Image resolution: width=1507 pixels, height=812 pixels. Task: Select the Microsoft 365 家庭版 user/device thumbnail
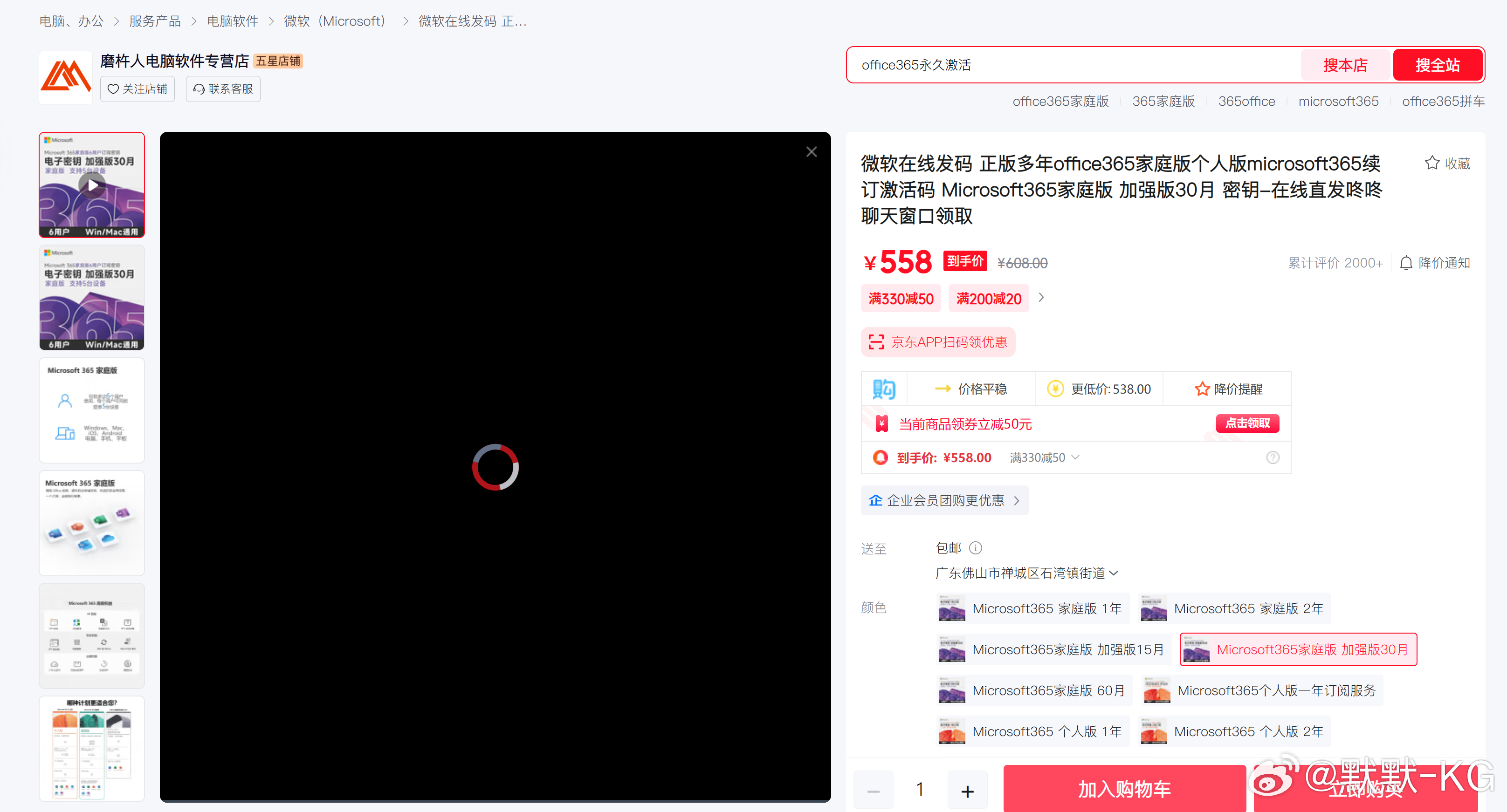point(92,410)
